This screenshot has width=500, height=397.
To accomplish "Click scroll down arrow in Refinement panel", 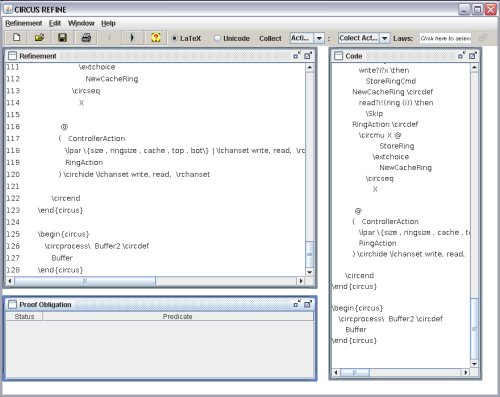I will [x=309, y=272].
